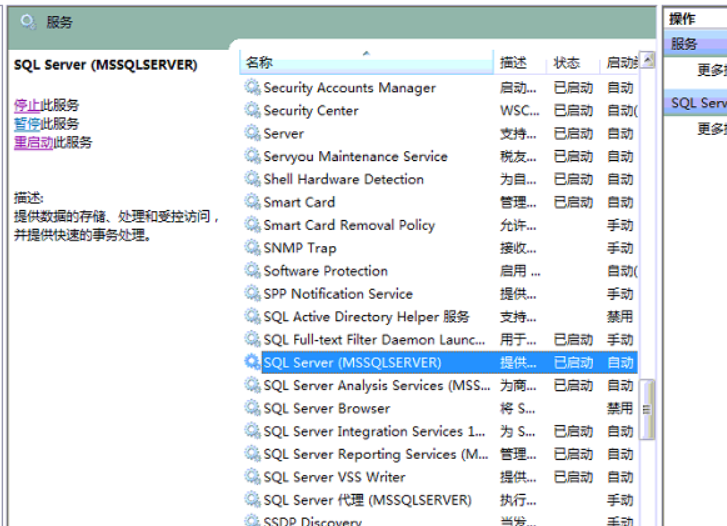The width and height of the screenshot is (727, 526).
Task: Select SQL Active Directory Helper 服务 name
Action: tap(366, 316)
